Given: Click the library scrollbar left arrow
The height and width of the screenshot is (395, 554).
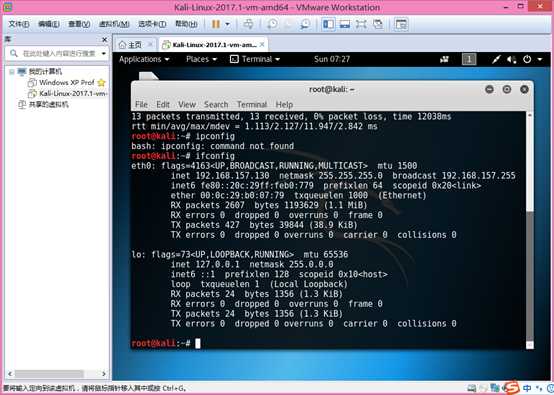Looking at the screenshot, I should [10, 374].
